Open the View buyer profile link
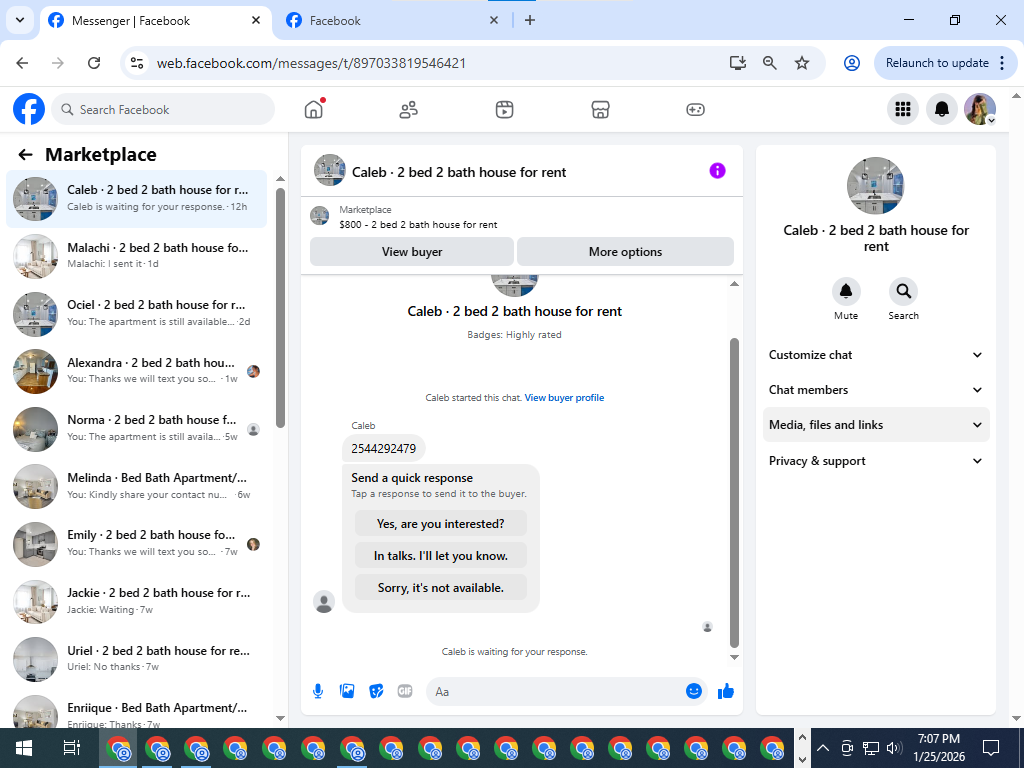 564,398
